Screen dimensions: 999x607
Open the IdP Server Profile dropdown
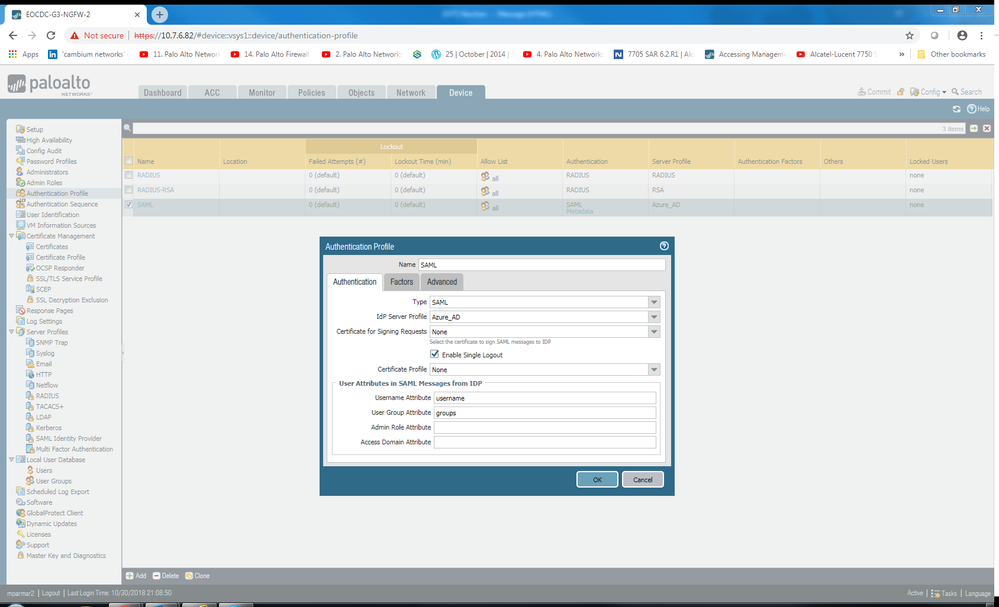coord(654,317)
